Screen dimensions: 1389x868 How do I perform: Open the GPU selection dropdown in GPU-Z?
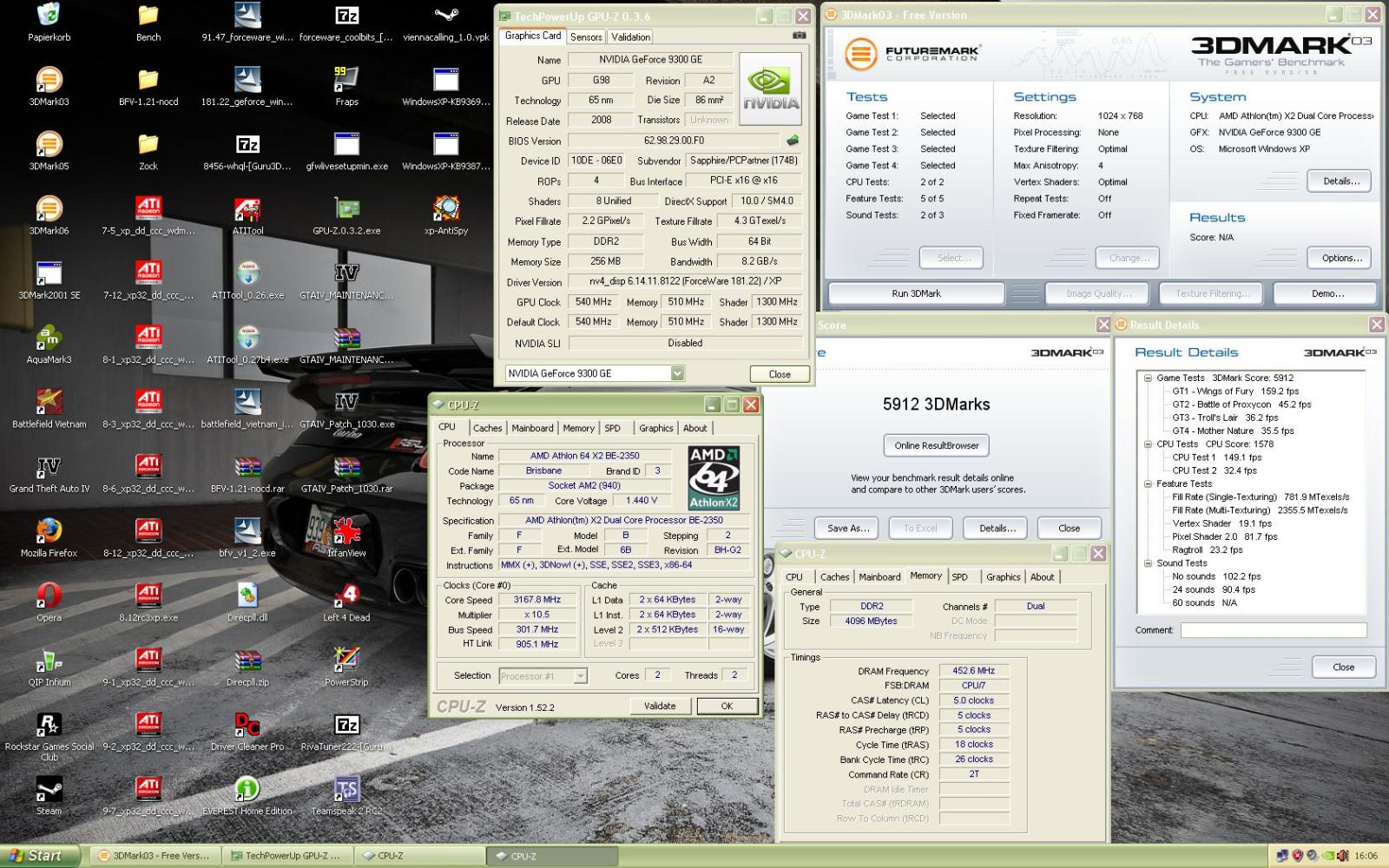tap(677, 373)
